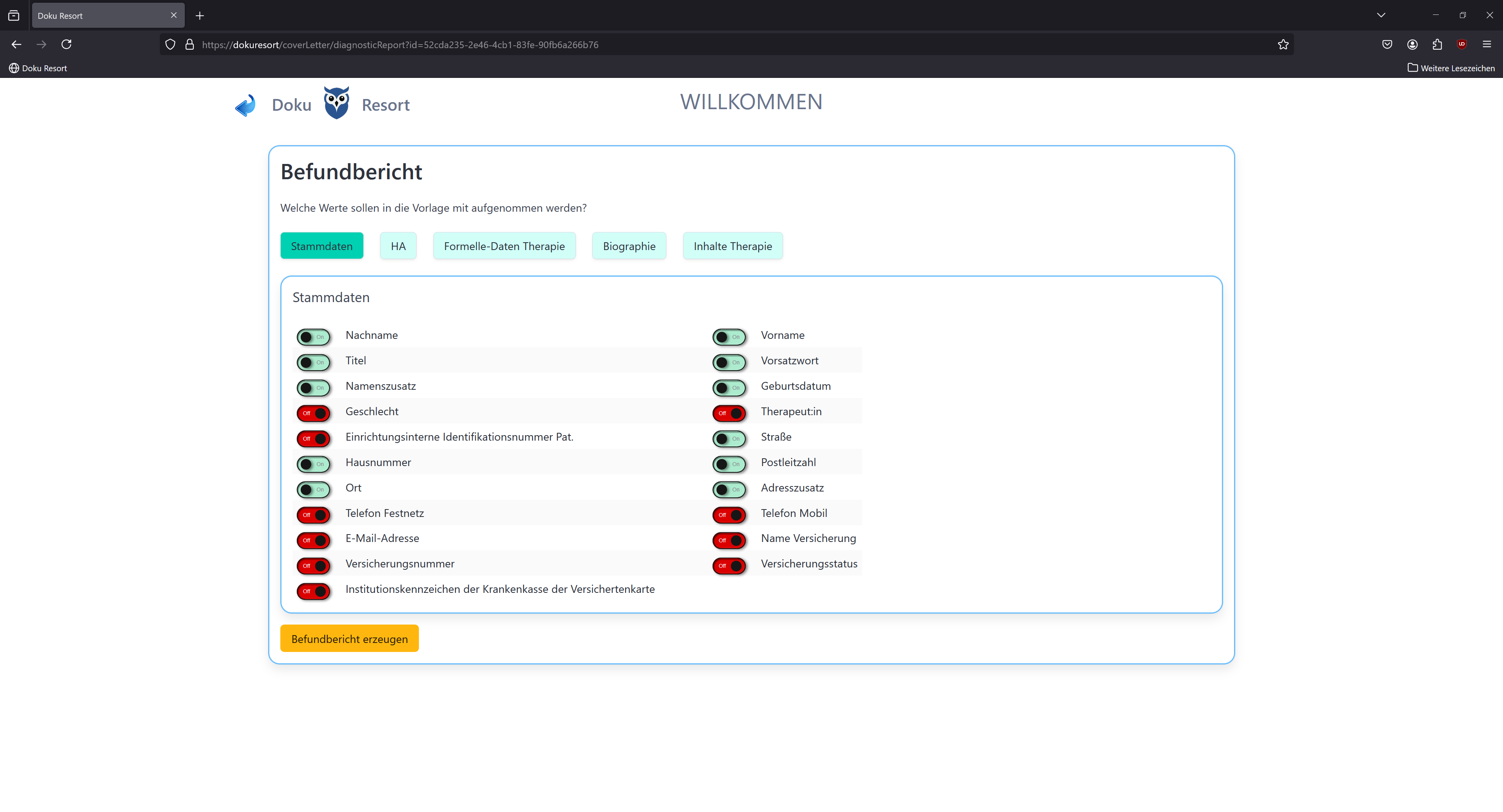Viewport: 1503px width, 812px height.
Task: Click the uBlock Origin shield icon
Action: pos(1462,44)
